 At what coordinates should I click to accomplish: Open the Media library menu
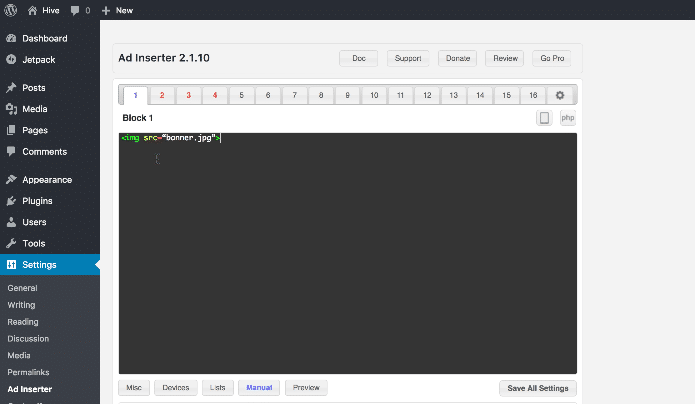50,109
